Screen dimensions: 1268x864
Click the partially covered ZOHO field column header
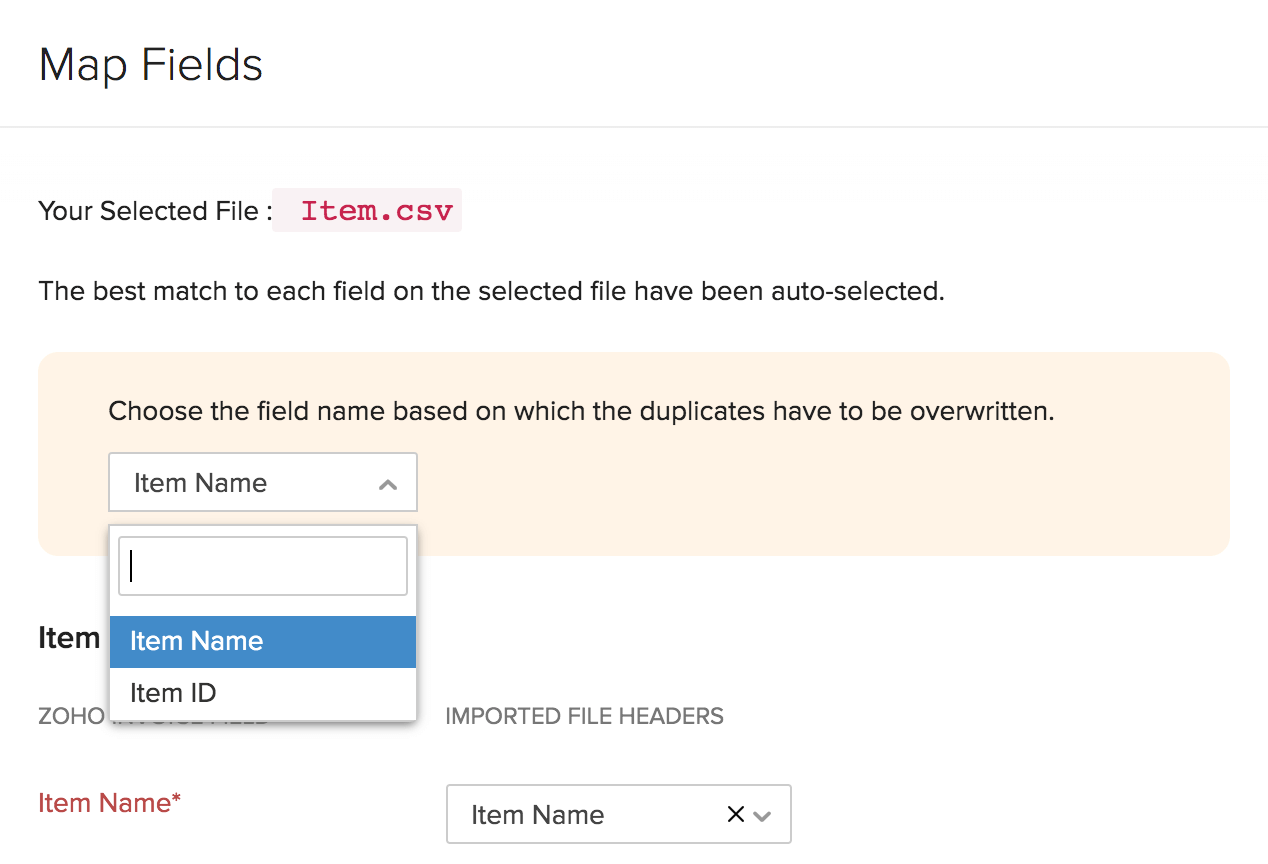70,716
